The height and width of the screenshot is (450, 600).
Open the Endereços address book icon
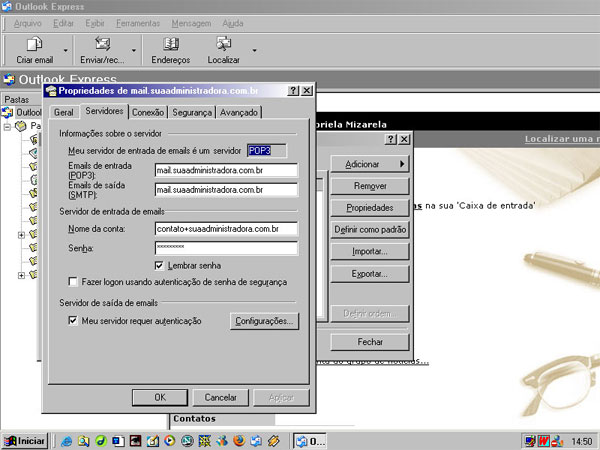pyautogui.click(x=171, y=44)
